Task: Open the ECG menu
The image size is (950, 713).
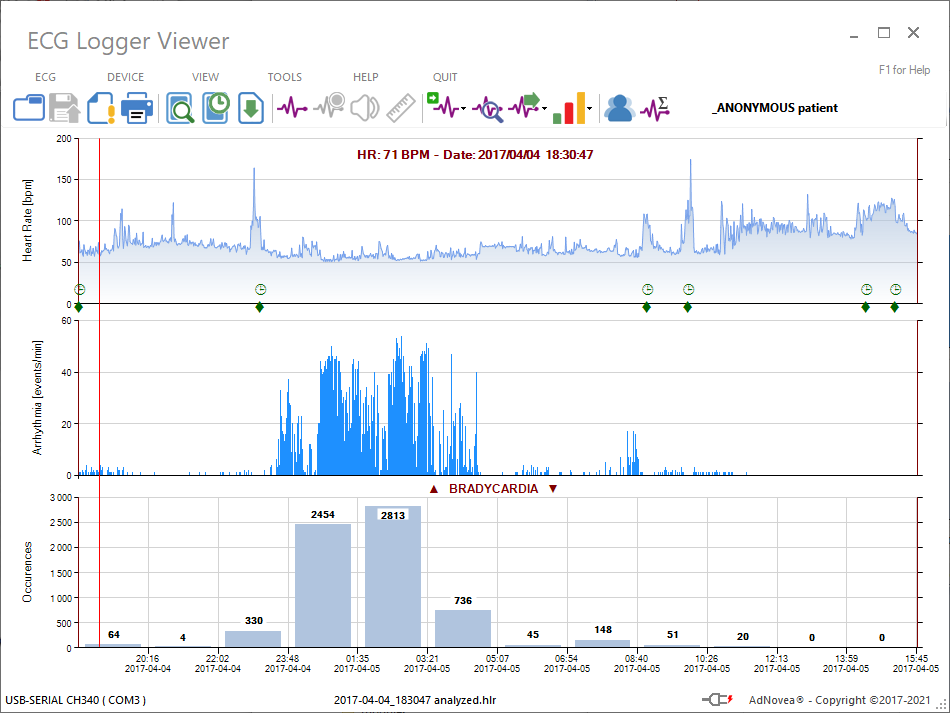Action: (45, 77)
